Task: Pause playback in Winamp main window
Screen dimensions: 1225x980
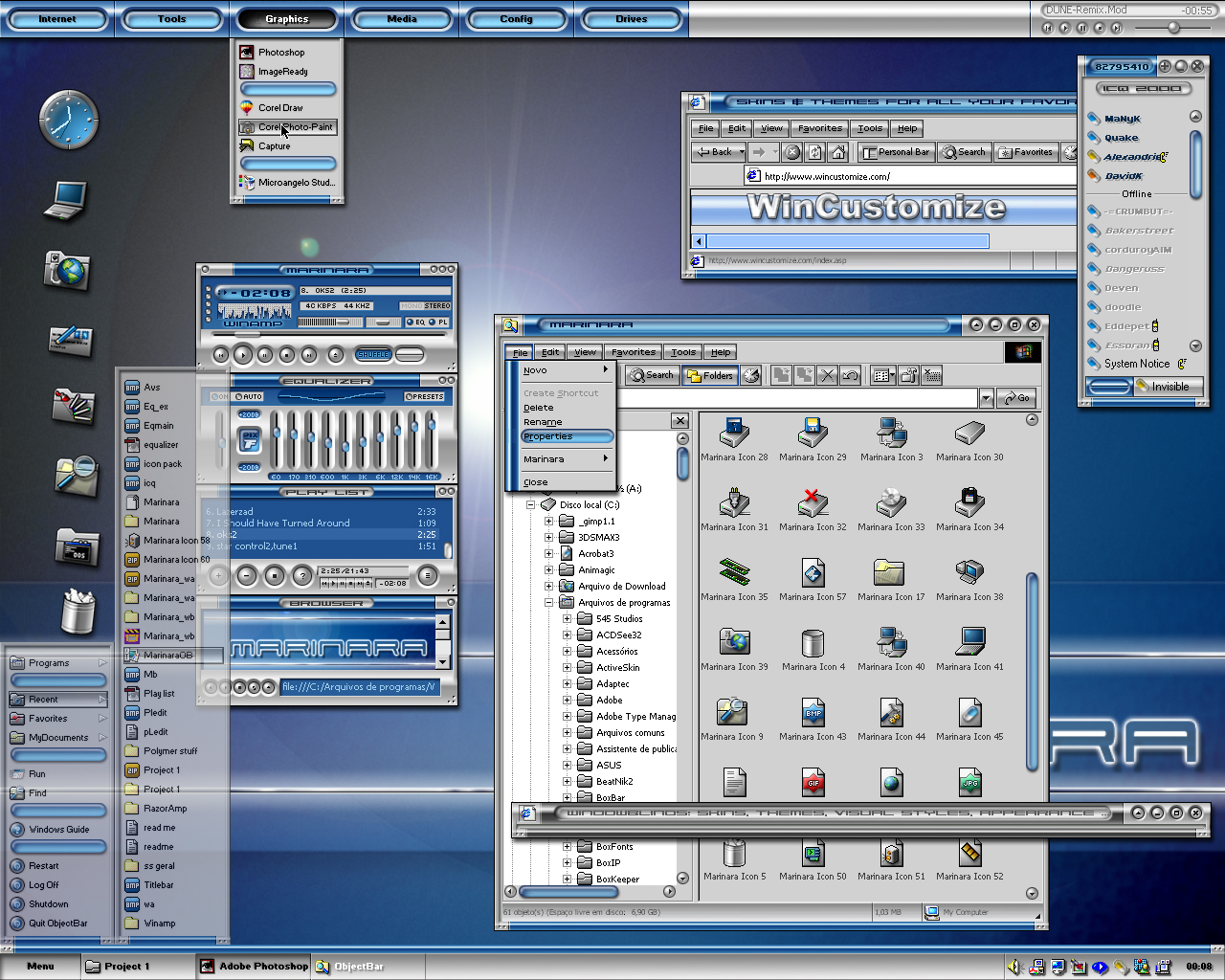Action: click(265, 354)
